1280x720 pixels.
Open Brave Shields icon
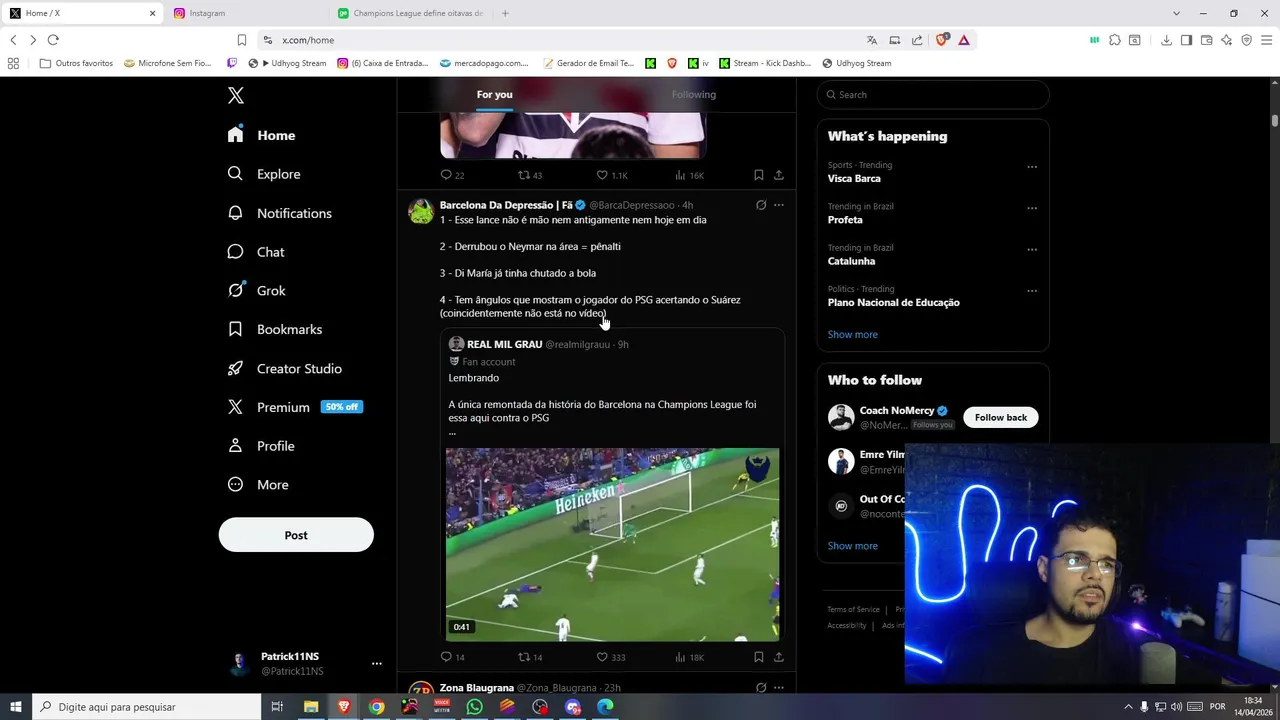(942, 40)
